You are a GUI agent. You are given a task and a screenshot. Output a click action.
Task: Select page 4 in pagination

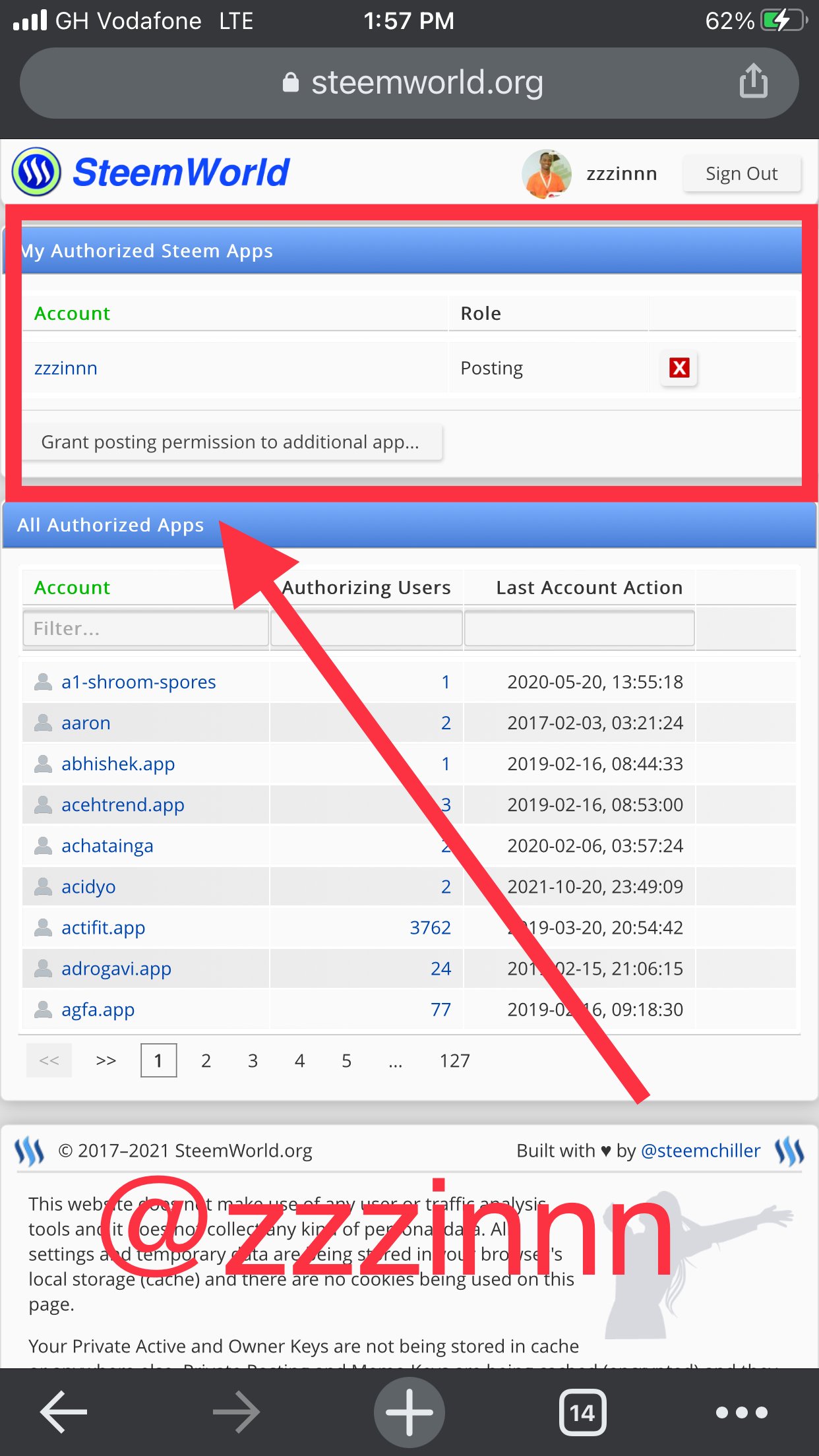pos(299,1060)
